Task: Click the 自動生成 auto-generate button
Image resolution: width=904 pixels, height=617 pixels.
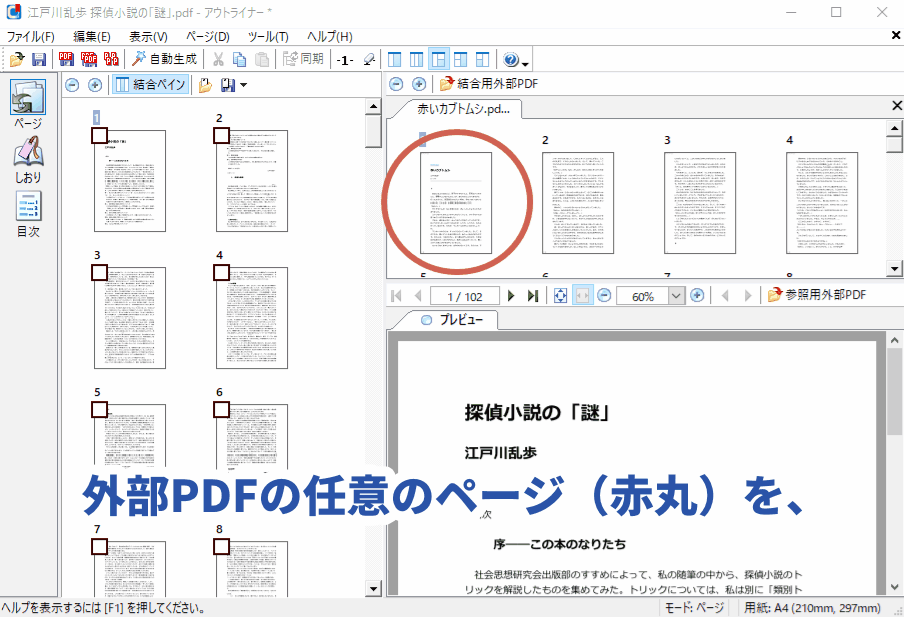Action: (165, 59)
